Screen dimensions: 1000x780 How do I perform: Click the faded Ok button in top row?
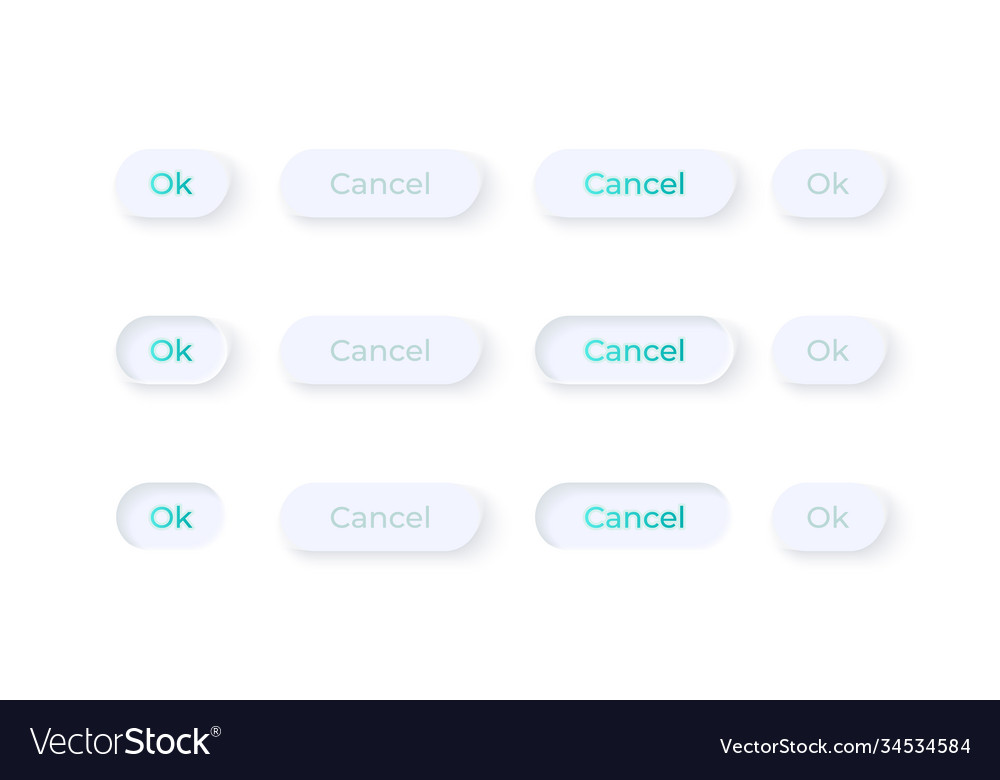[x=828, y=184]
